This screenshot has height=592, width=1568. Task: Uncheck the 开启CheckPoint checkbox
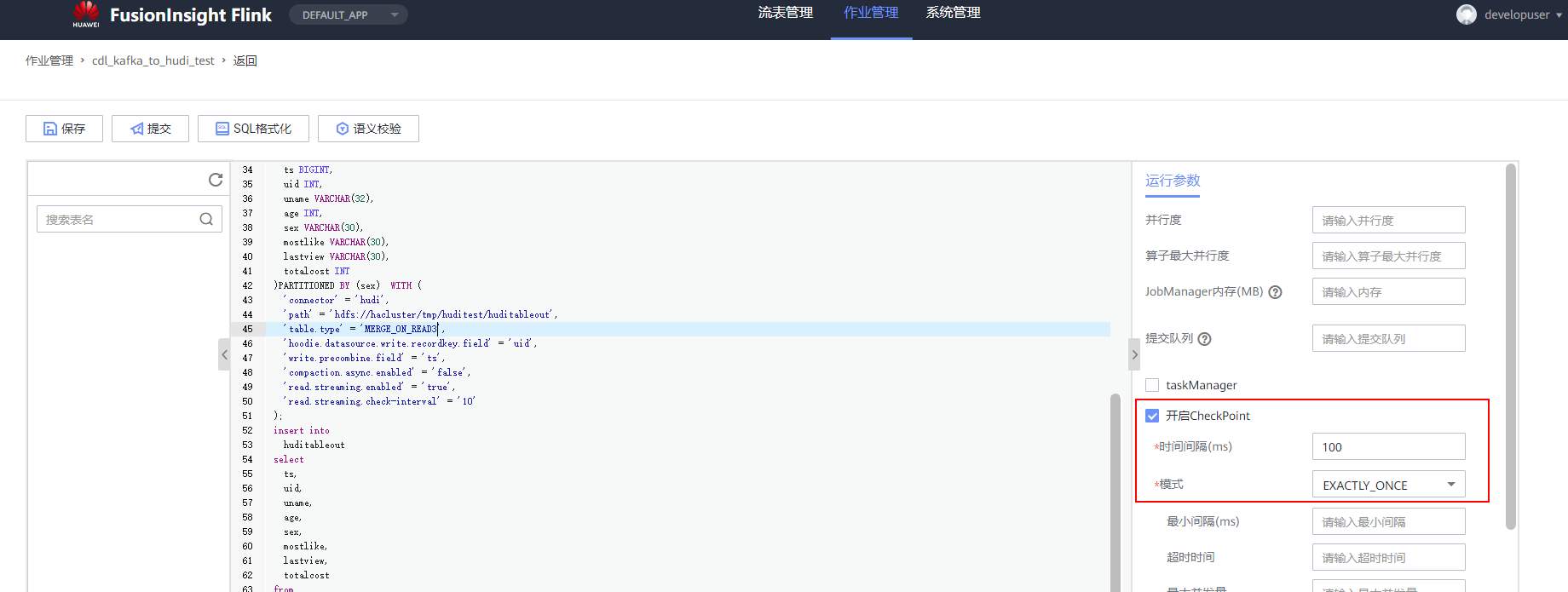tap(1152, 416)
